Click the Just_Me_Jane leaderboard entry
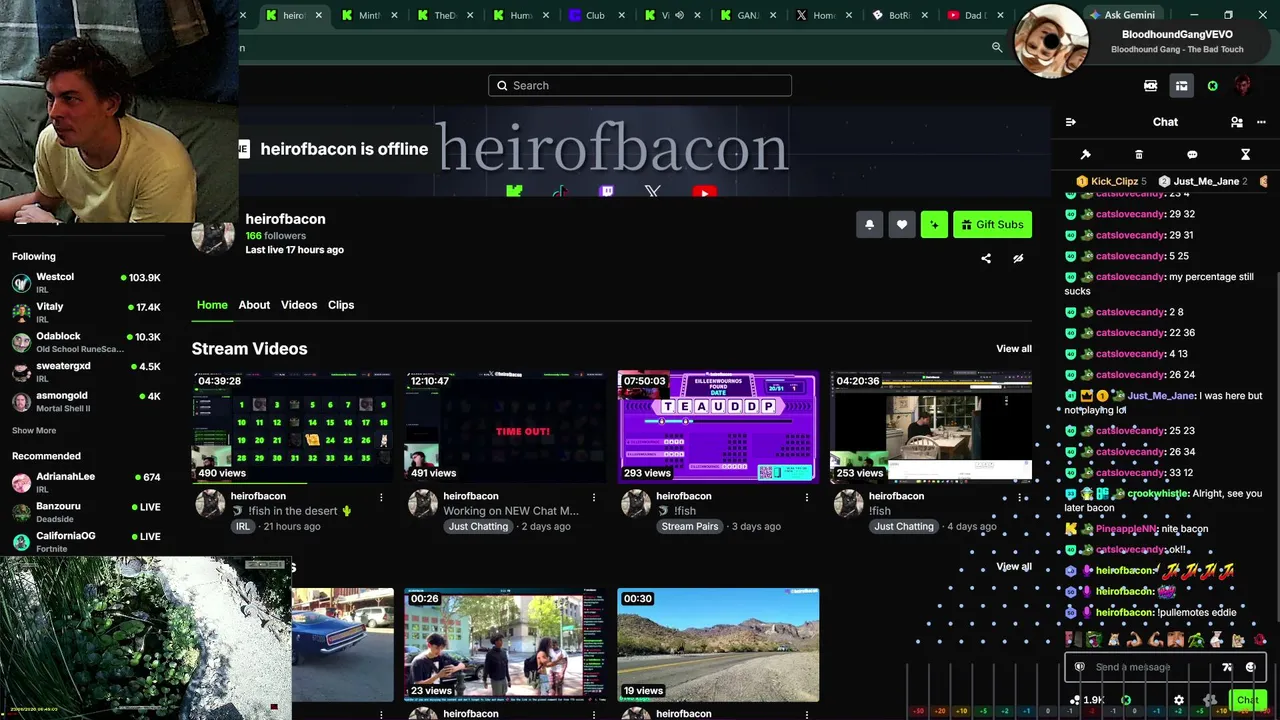This screenshot has width=1280, height=720. pos(1203,182)
